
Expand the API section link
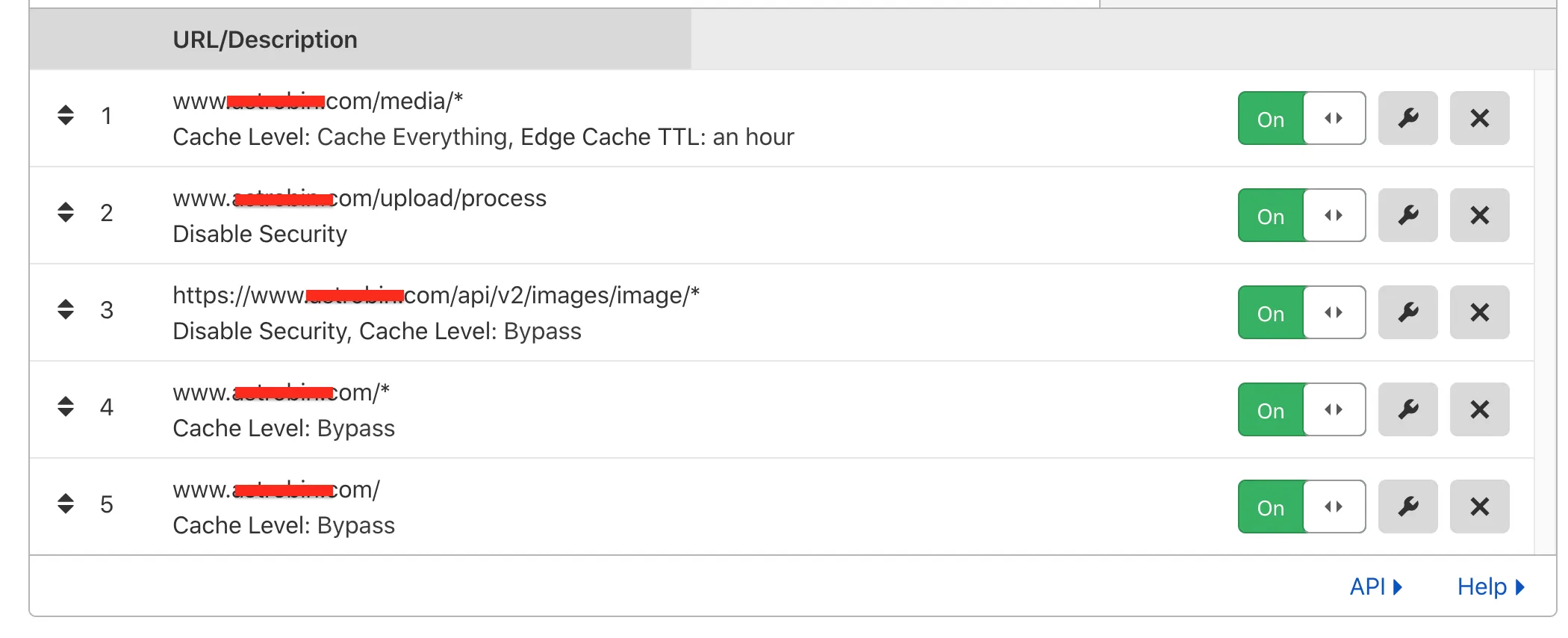pos(1375,587)
